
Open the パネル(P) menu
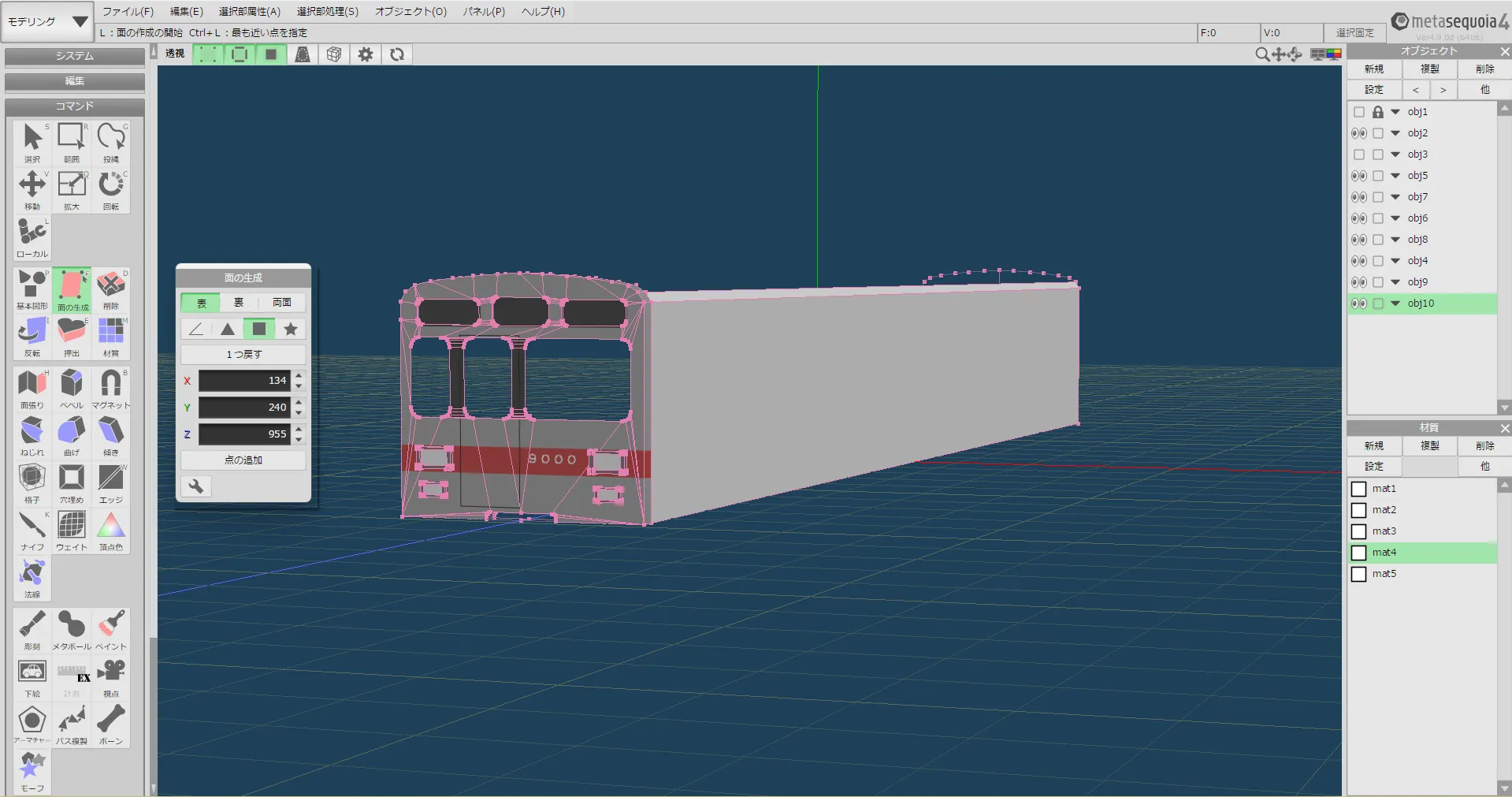tap(483, 11)
